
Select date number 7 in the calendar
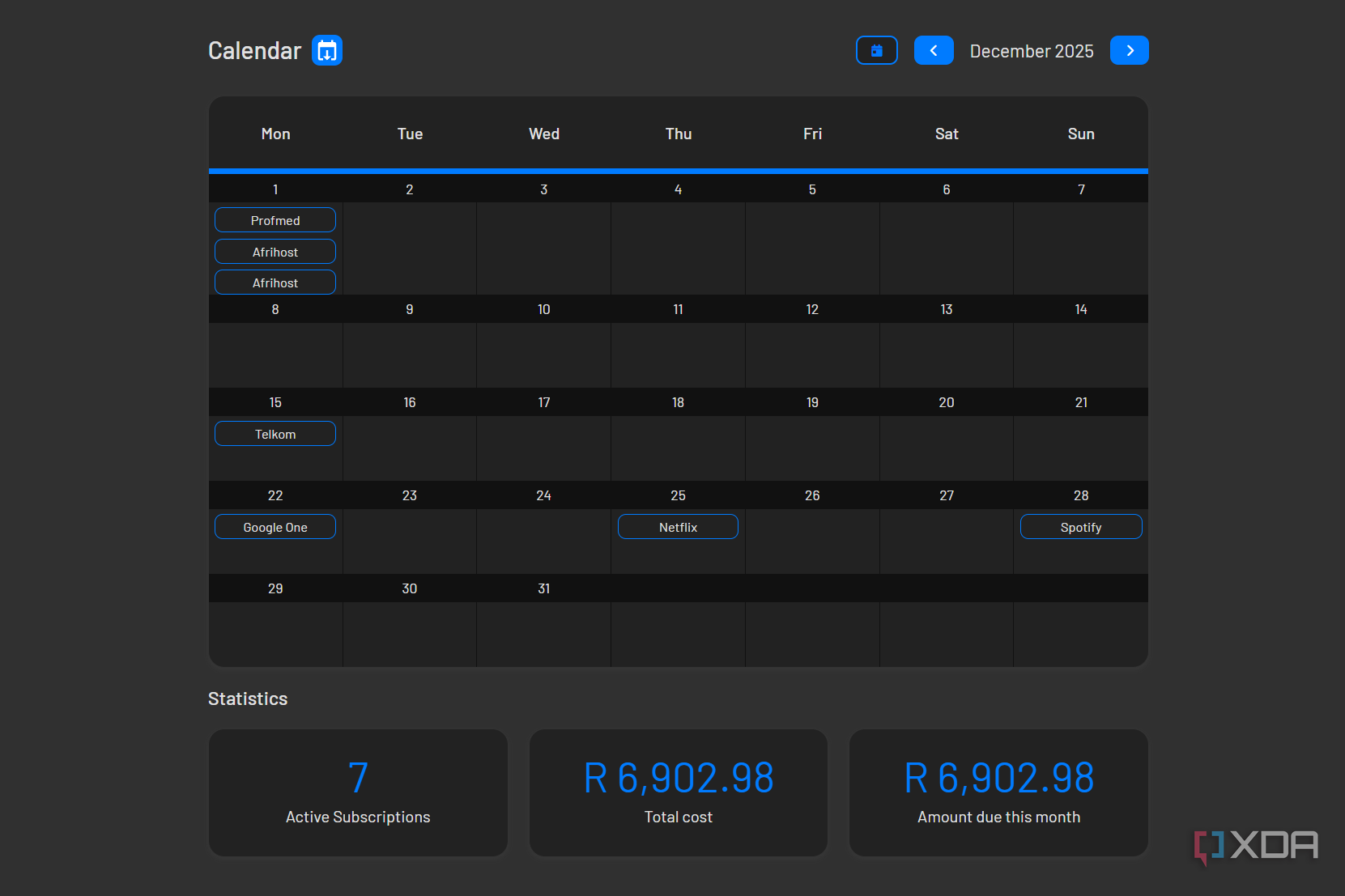coord(1081,189)
